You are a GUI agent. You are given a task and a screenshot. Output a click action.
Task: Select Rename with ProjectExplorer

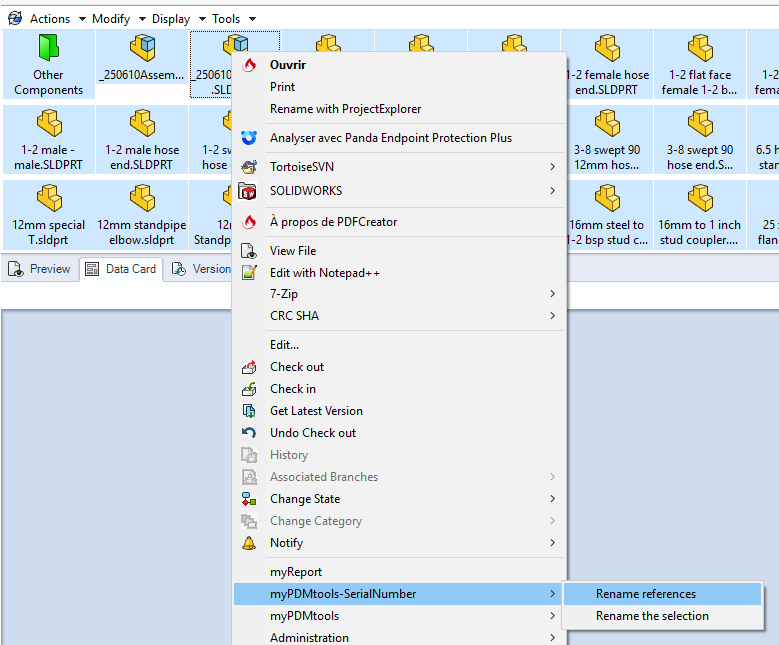(x=345, y=109)
